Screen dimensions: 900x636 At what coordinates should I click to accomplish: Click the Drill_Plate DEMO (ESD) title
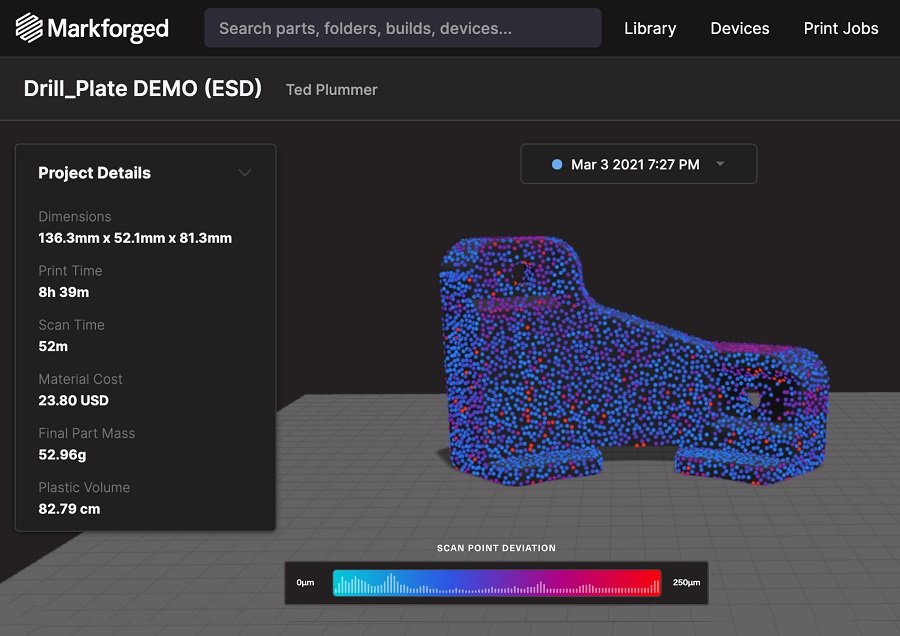[142, 89]
